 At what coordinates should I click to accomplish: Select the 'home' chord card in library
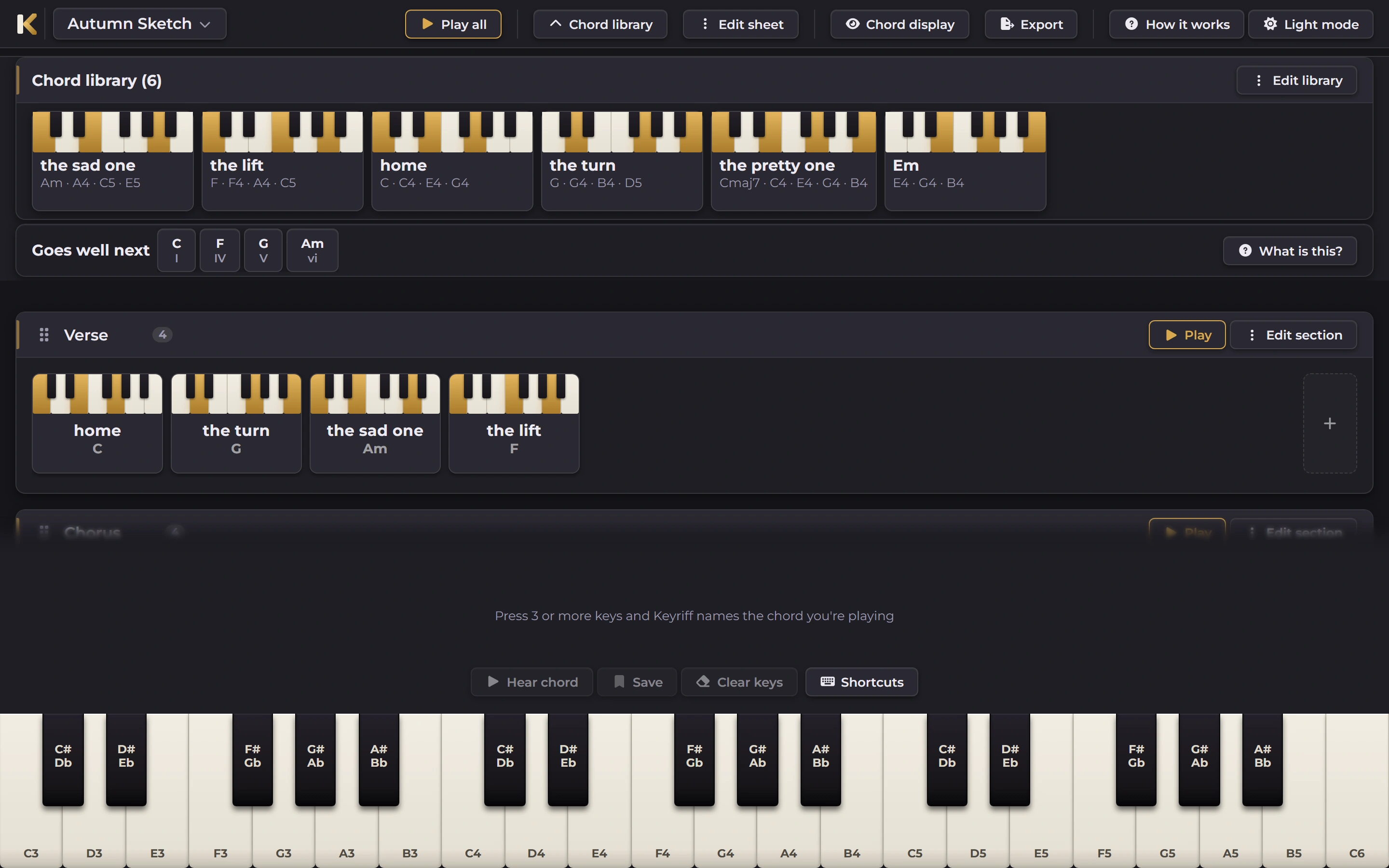tap(452, 161)
